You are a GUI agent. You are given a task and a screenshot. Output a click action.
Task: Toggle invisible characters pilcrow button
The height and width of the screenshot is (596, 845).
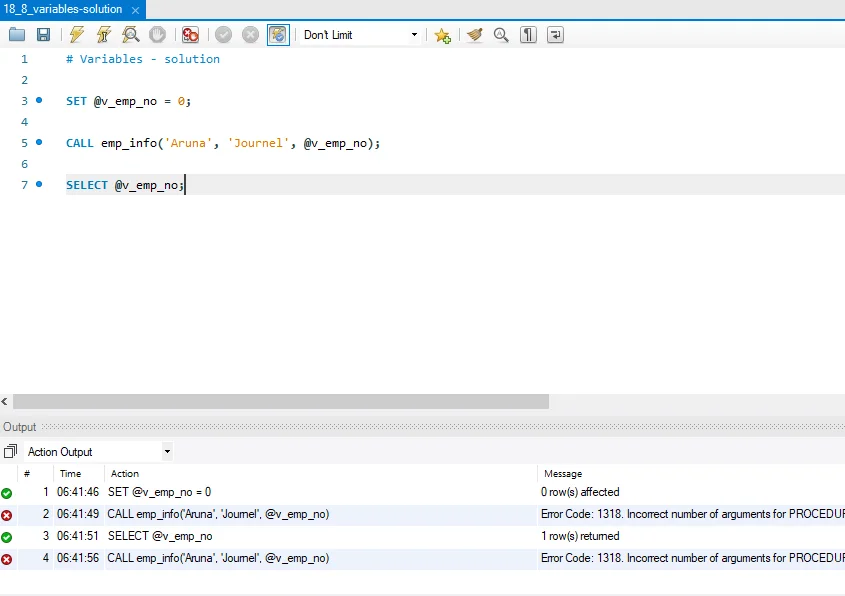pos(528,35)
